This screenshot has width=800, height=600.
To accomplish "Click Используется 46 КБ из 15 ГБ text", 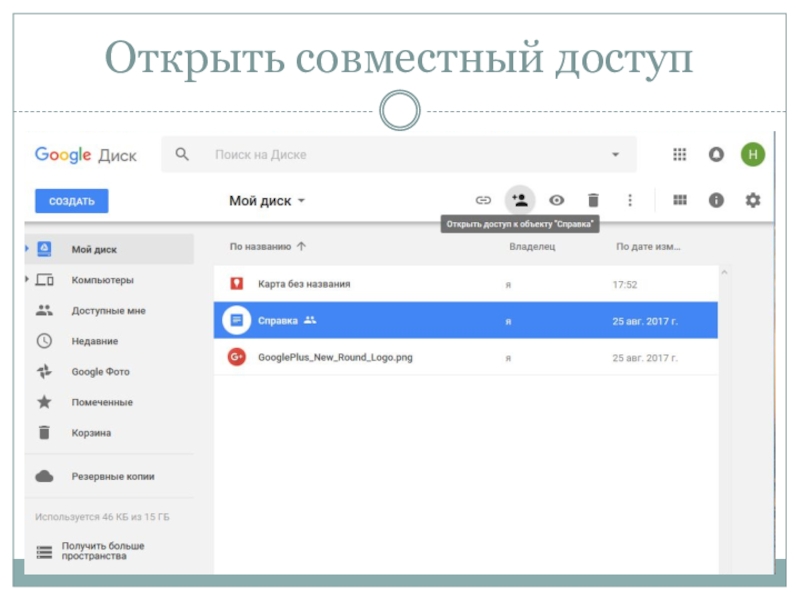I will pyautogui.click(x=102, y=516).
